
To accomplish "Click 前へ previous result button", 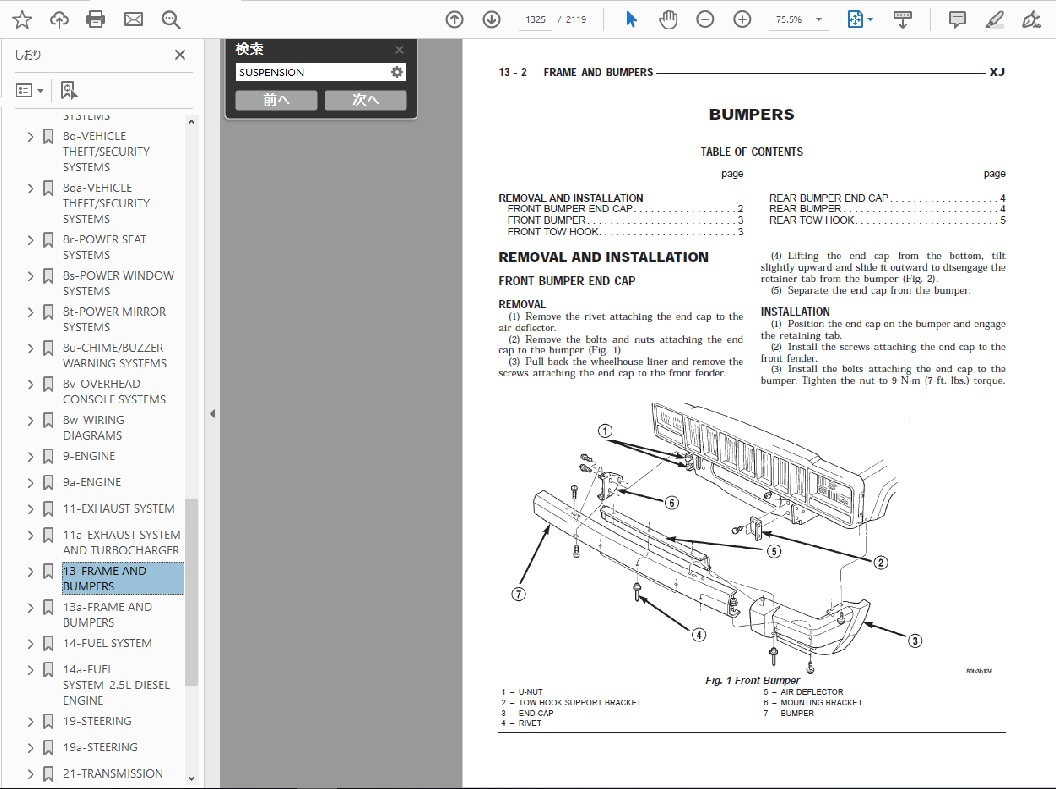I will click(x=276, y=100).
